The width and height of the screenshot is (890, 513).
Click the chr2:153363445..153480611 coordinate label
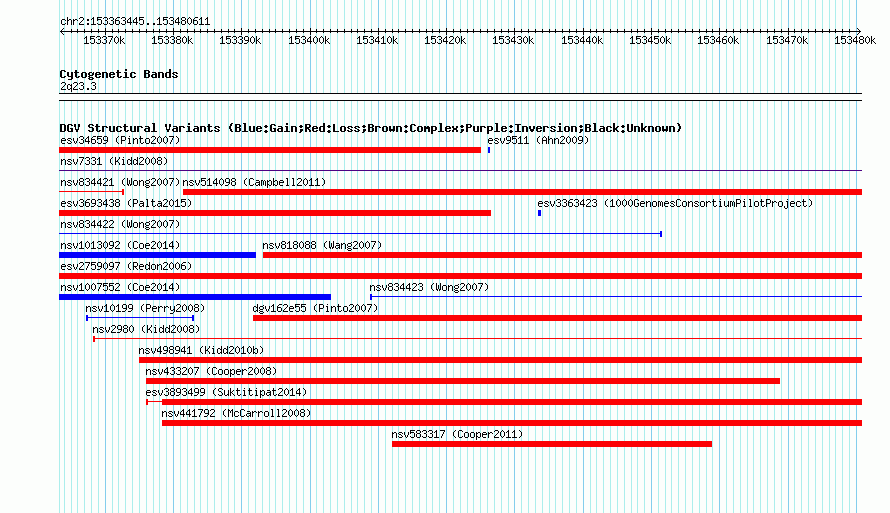click(135, 21)
